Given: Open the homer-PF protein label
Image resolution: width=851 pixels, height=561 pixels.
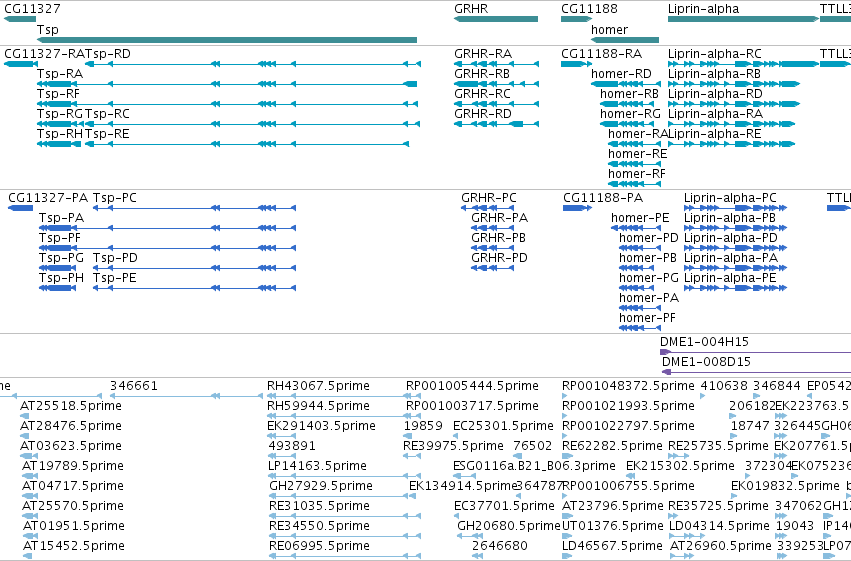Looking at the screenshot, I should pos(647,318).
